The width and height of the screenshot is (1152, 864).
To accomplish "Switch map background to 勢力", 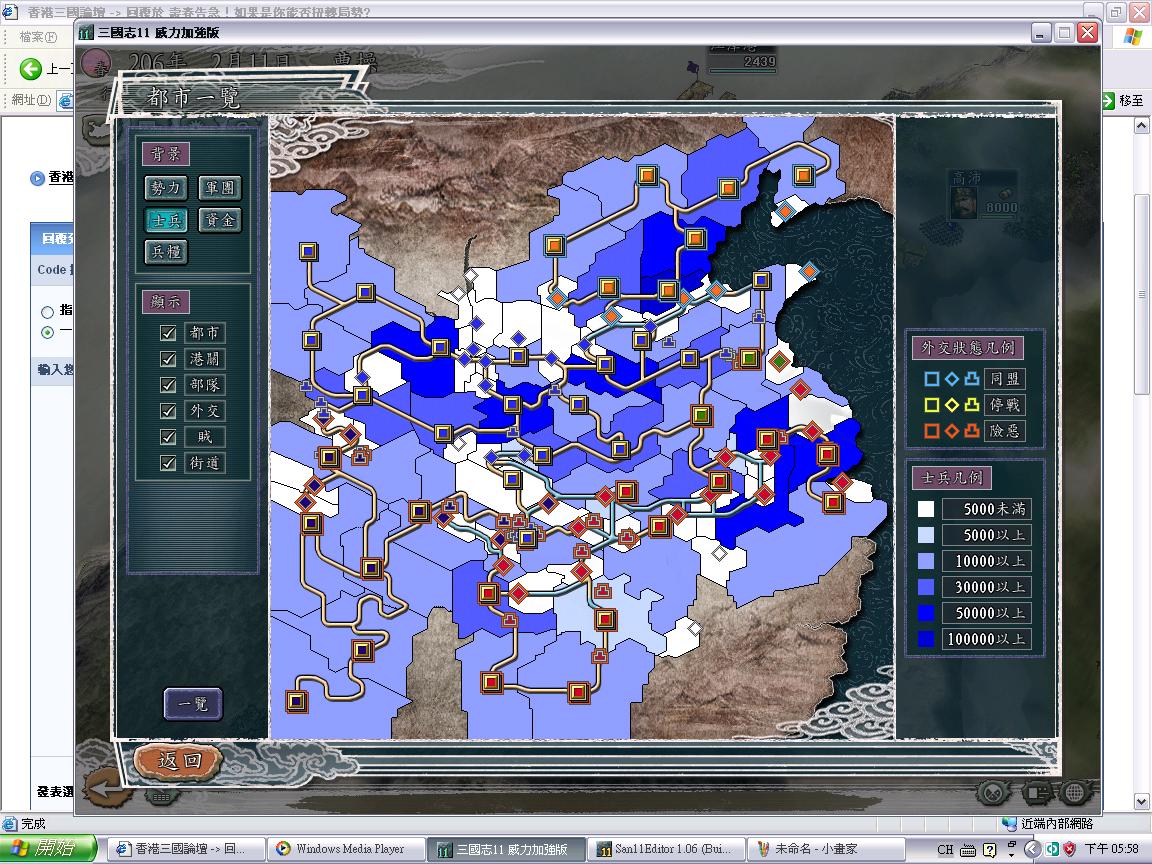I will point(166,188).
